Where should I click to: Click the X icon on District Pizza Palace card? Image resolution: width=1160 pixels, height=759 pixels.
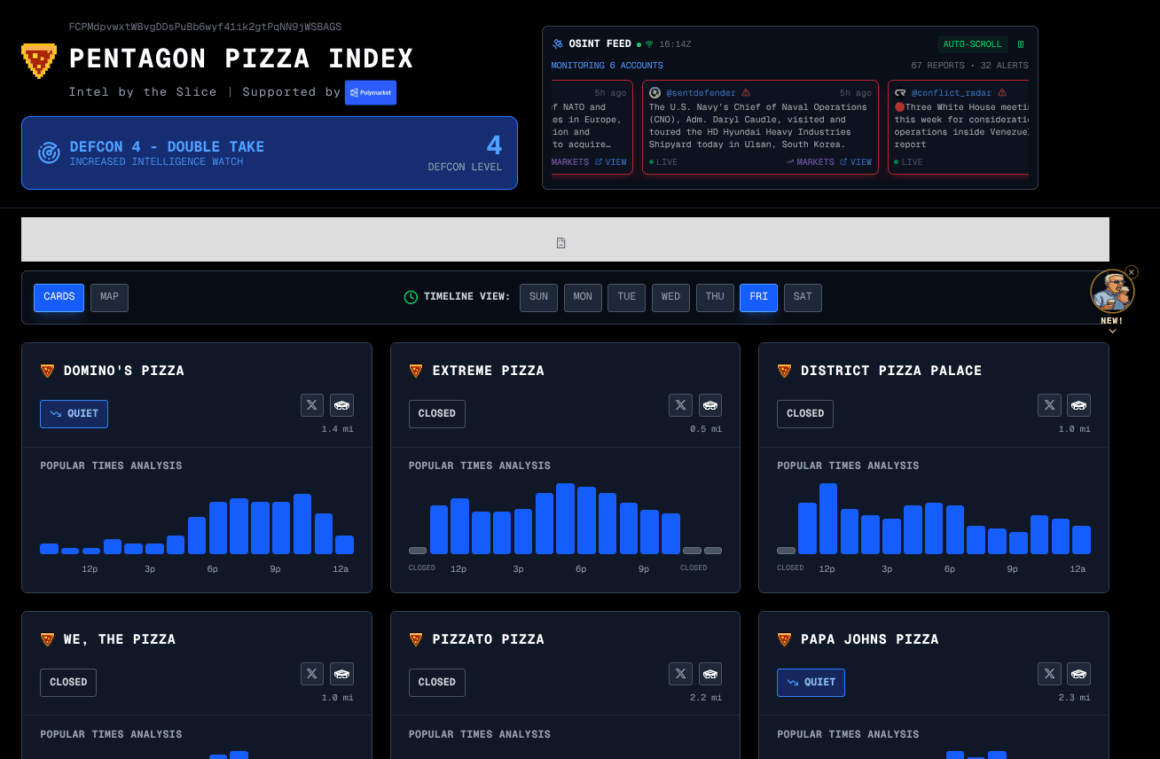point(1049,405)
